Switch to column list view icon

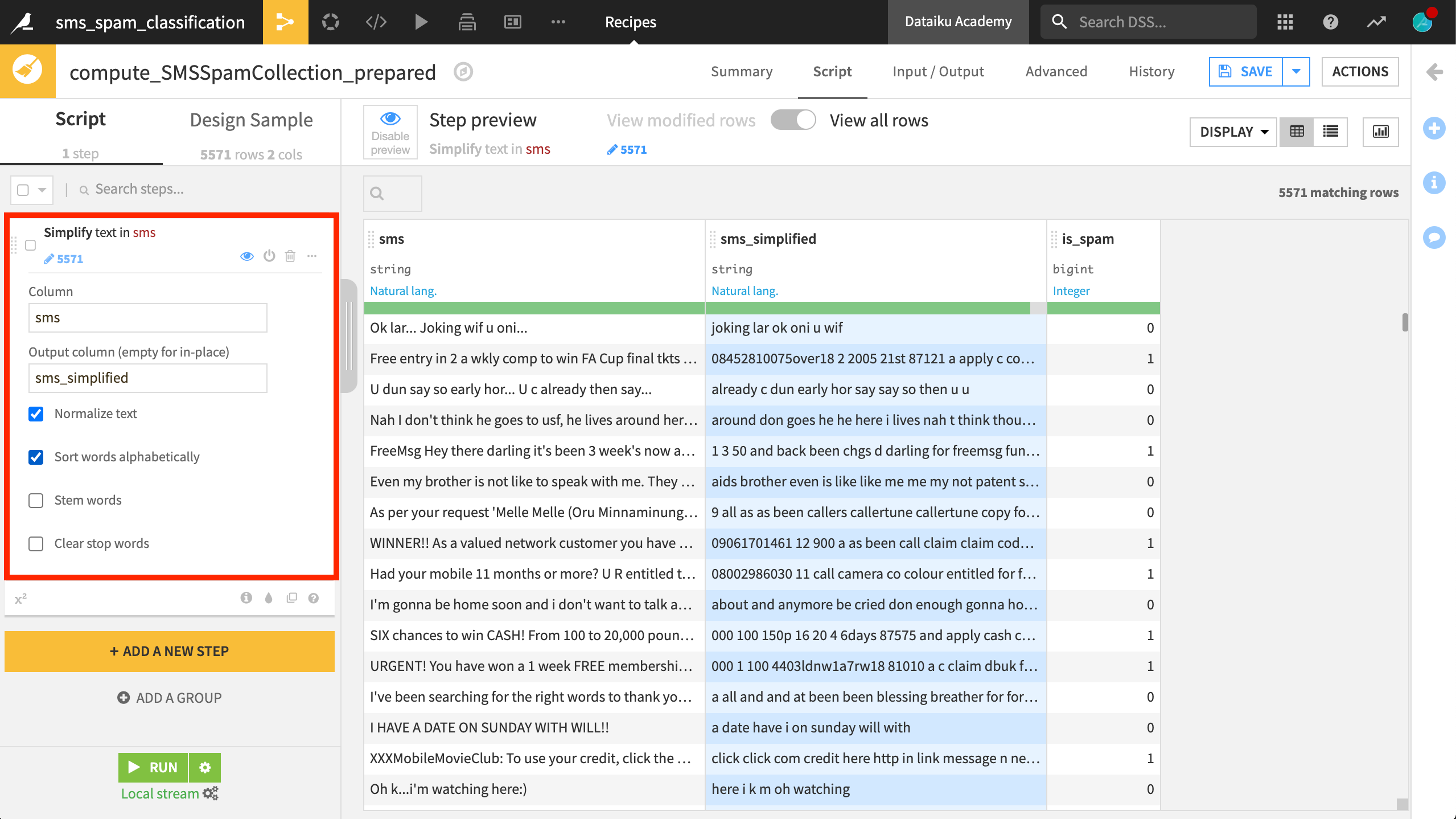pos(1330,132)
